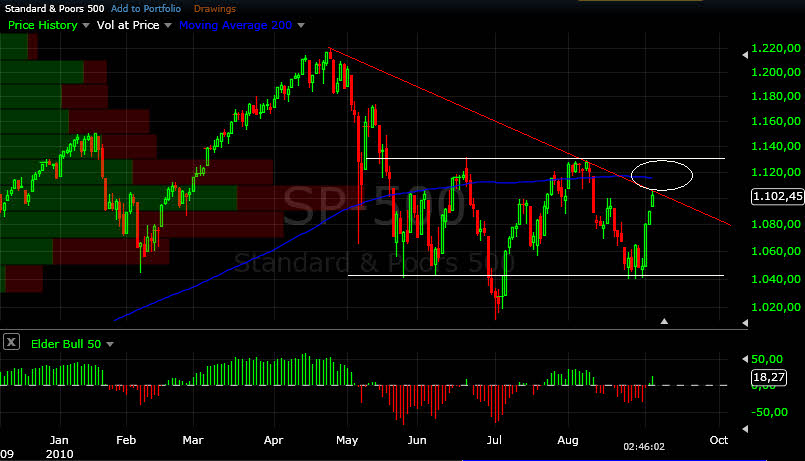805x461 pixels.
Task: Click the Oct label on time axis
Action: [x=719, y=440]
